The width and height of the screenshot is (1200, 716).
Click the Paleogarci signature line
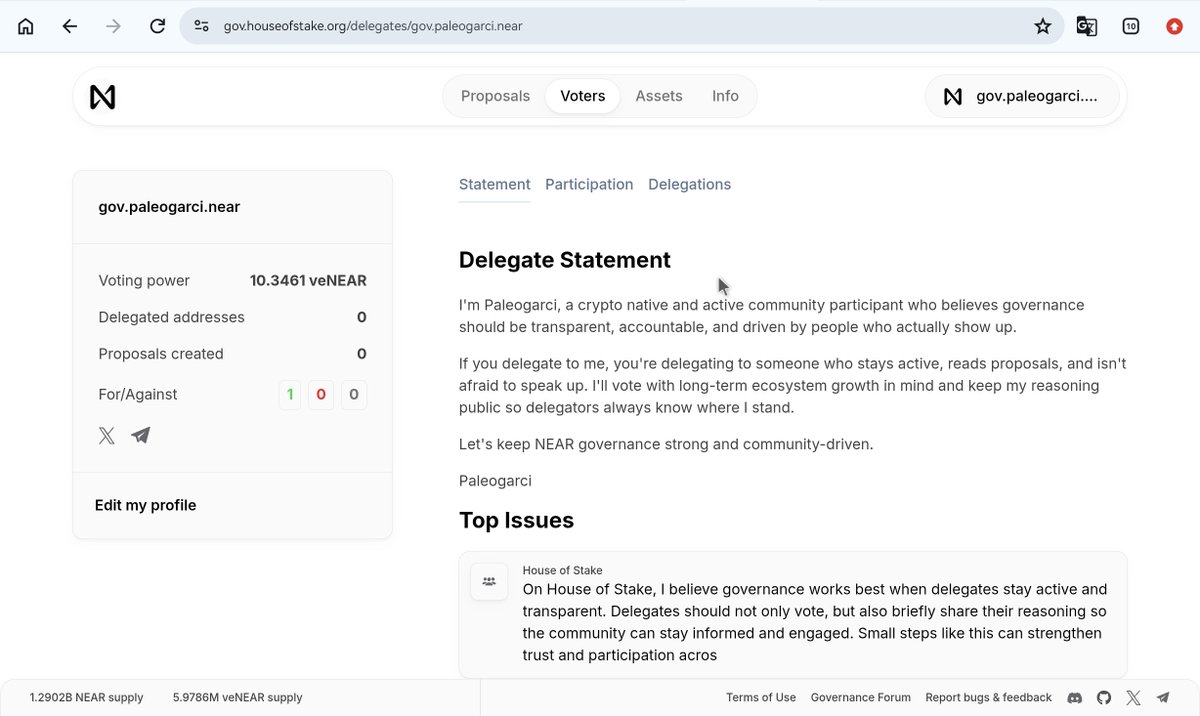click(x=495, y=481)
